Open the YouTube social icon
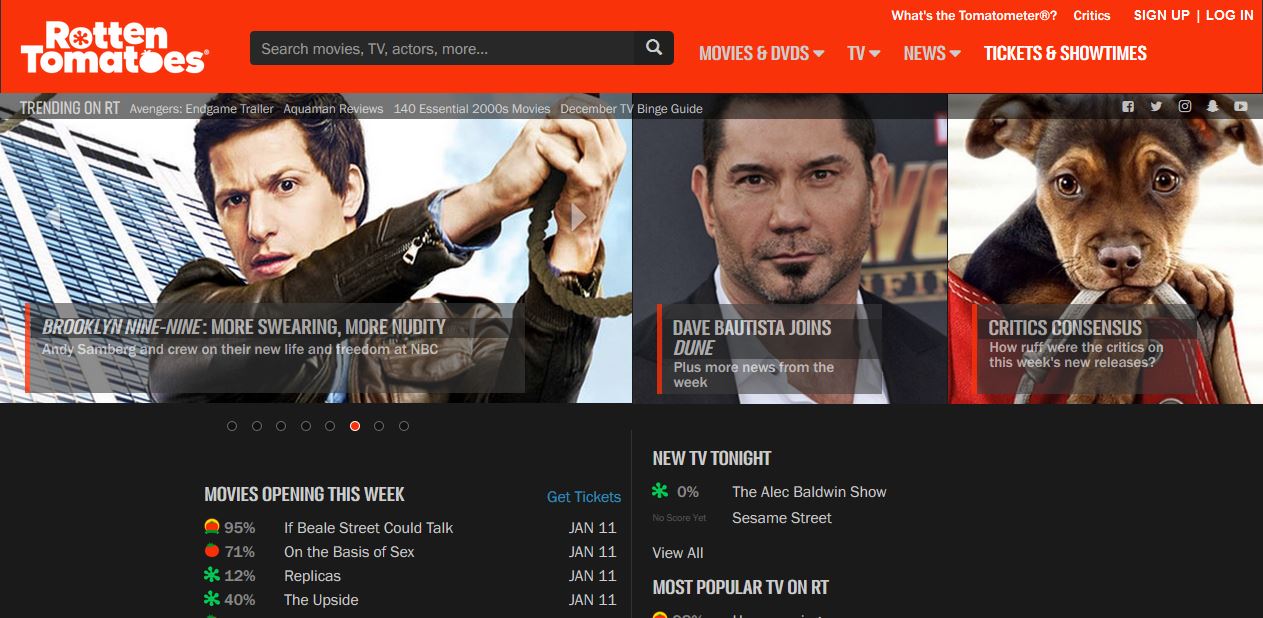The height and width of the screenshot is (618, 1263). (x=1241, y=107)
